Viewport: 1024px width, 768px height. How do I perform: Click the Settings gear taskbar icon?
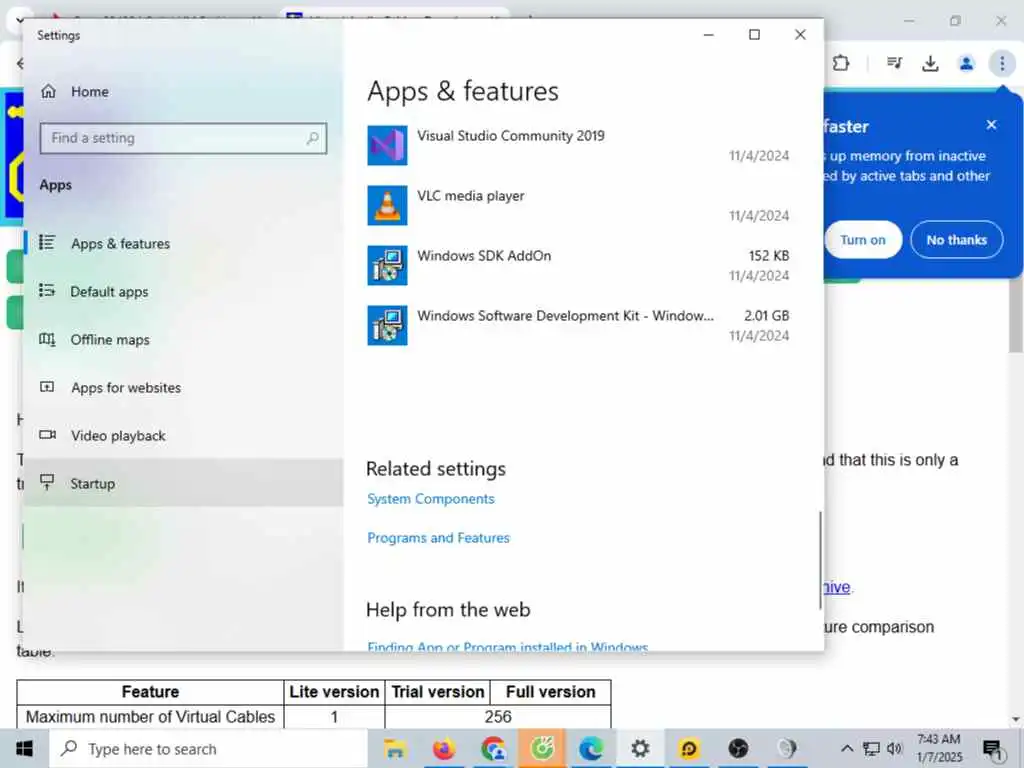click(640, 748)
